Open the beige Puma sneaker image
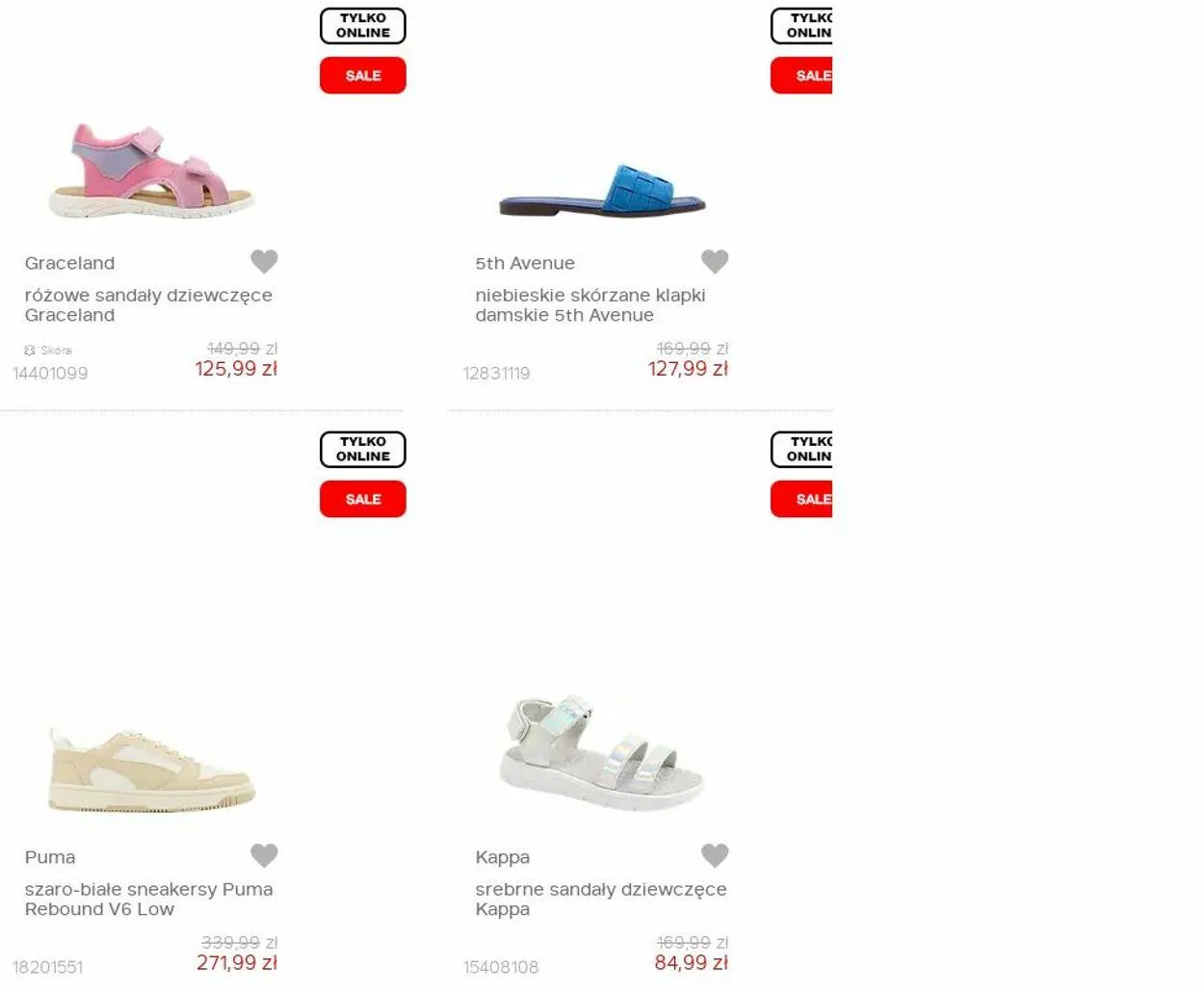Viewport: 1204px width, 993px height. 151,770
